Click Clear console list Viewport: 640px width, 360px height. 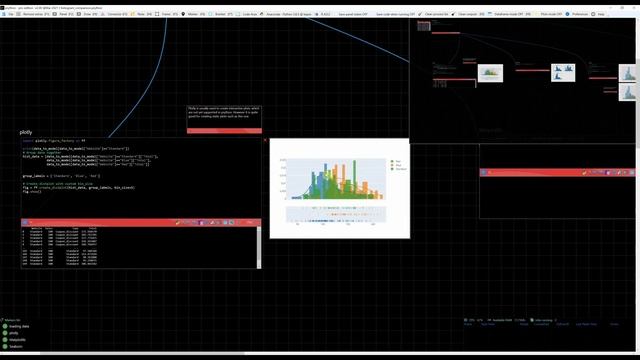pyautogui.click(x=433, y=14)
